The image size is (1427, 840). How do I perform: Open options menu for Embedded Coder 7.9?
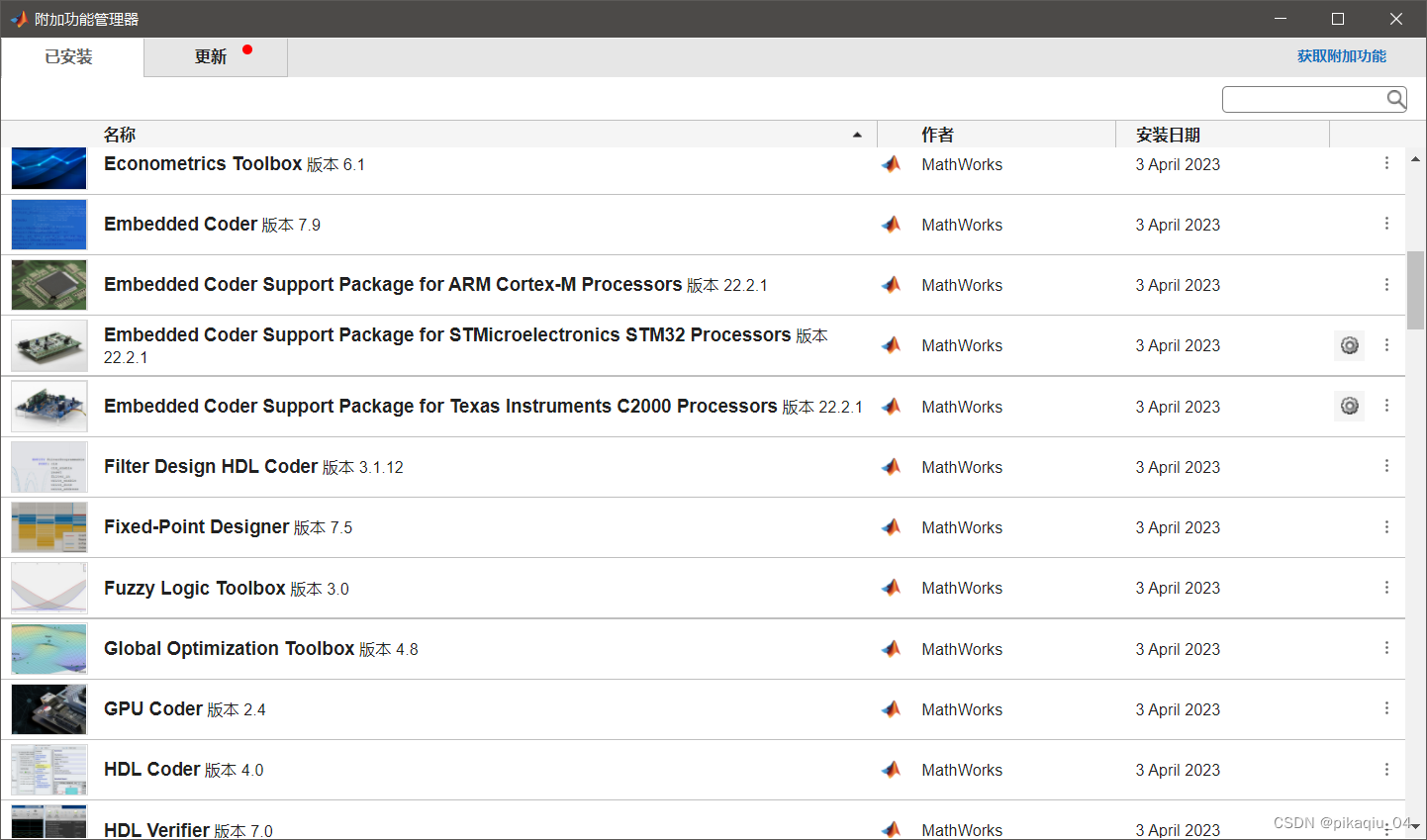1386,224
